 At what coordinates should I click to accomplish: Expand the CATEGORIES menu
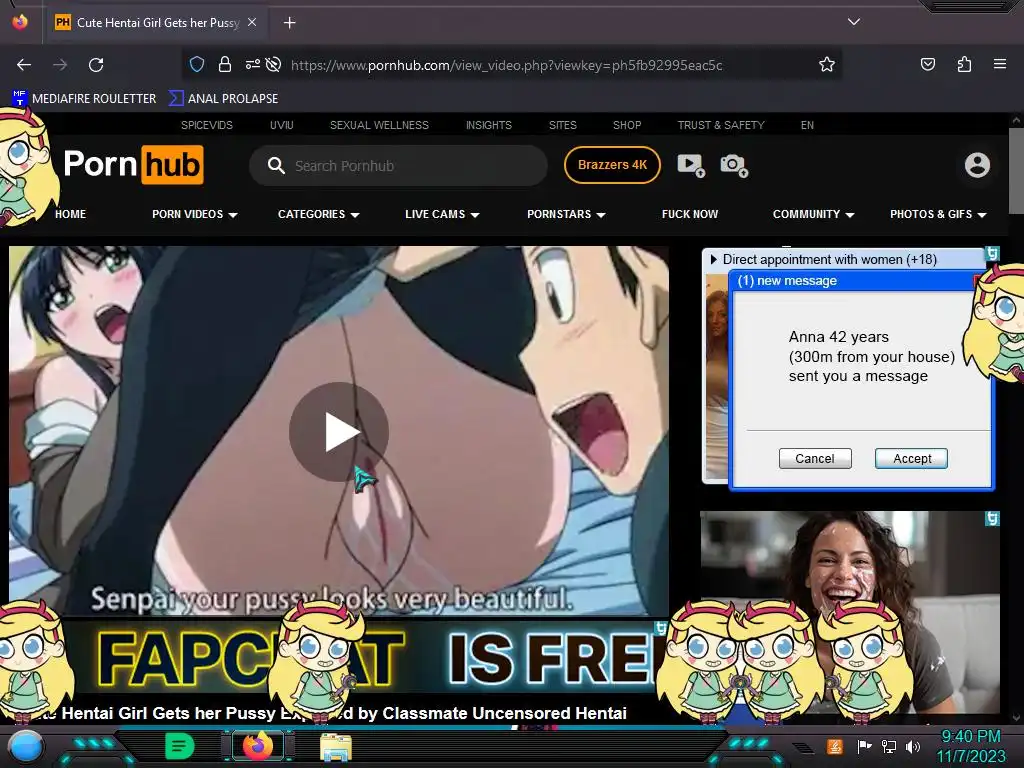319,214
